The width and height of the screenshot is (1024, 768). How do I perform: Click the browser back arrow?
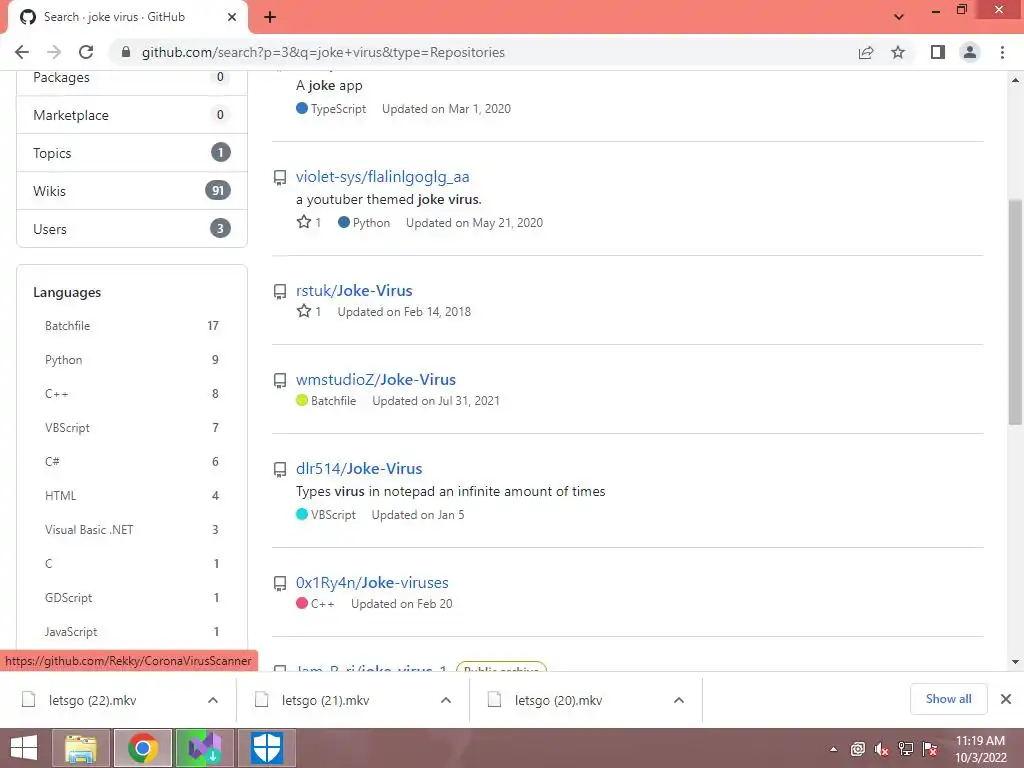tap(22, 52)
